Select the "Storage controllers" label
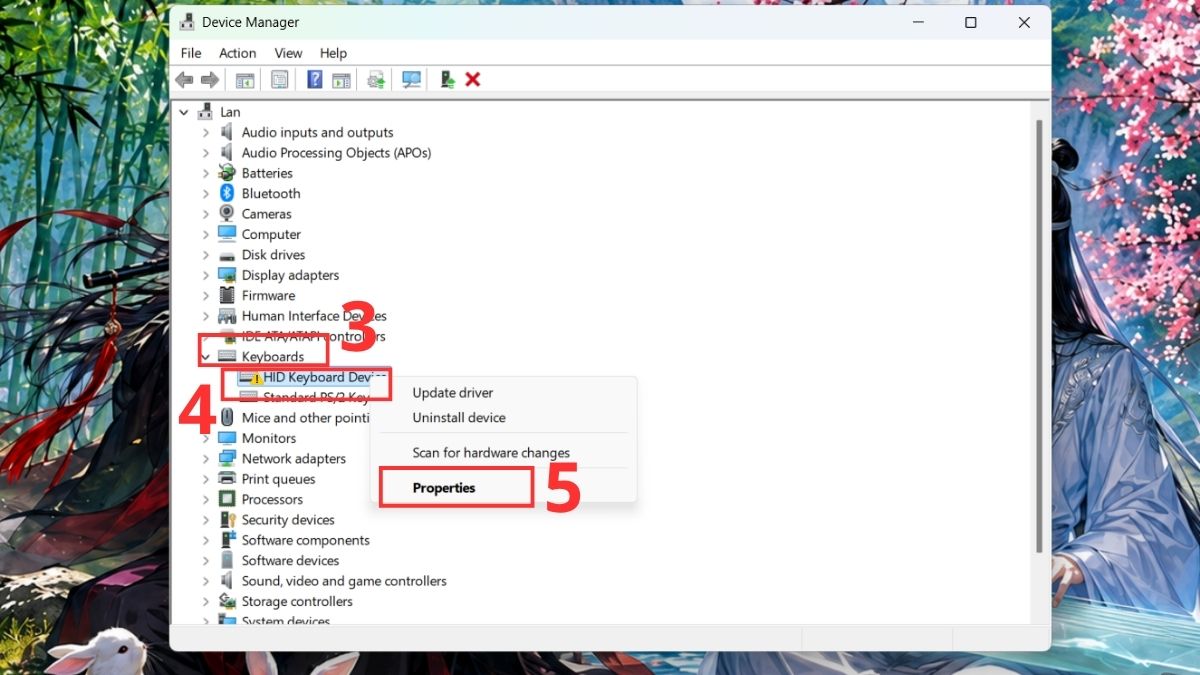The width and height of the screenshot is (1200, 675). point(297,601)
